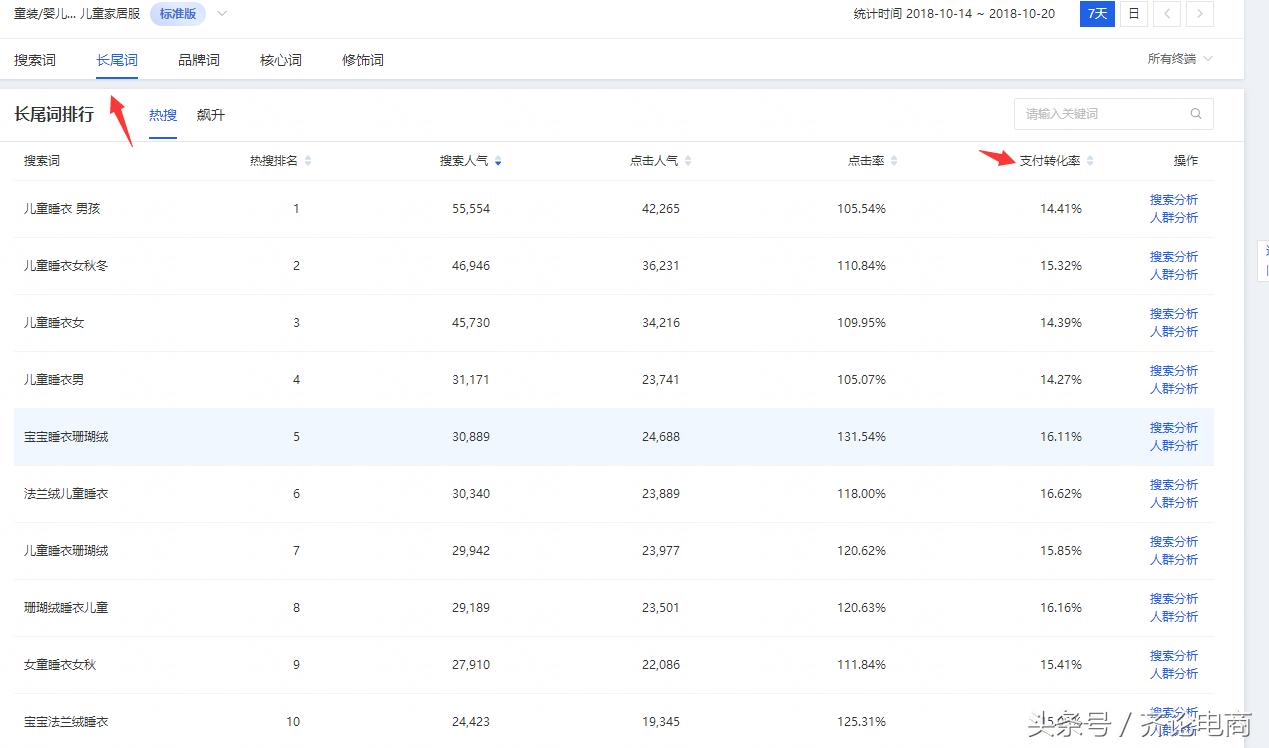Open 搜索分析 for 儿童睡衣 男孩
1269x748 pixels.
click(1173, 200)
